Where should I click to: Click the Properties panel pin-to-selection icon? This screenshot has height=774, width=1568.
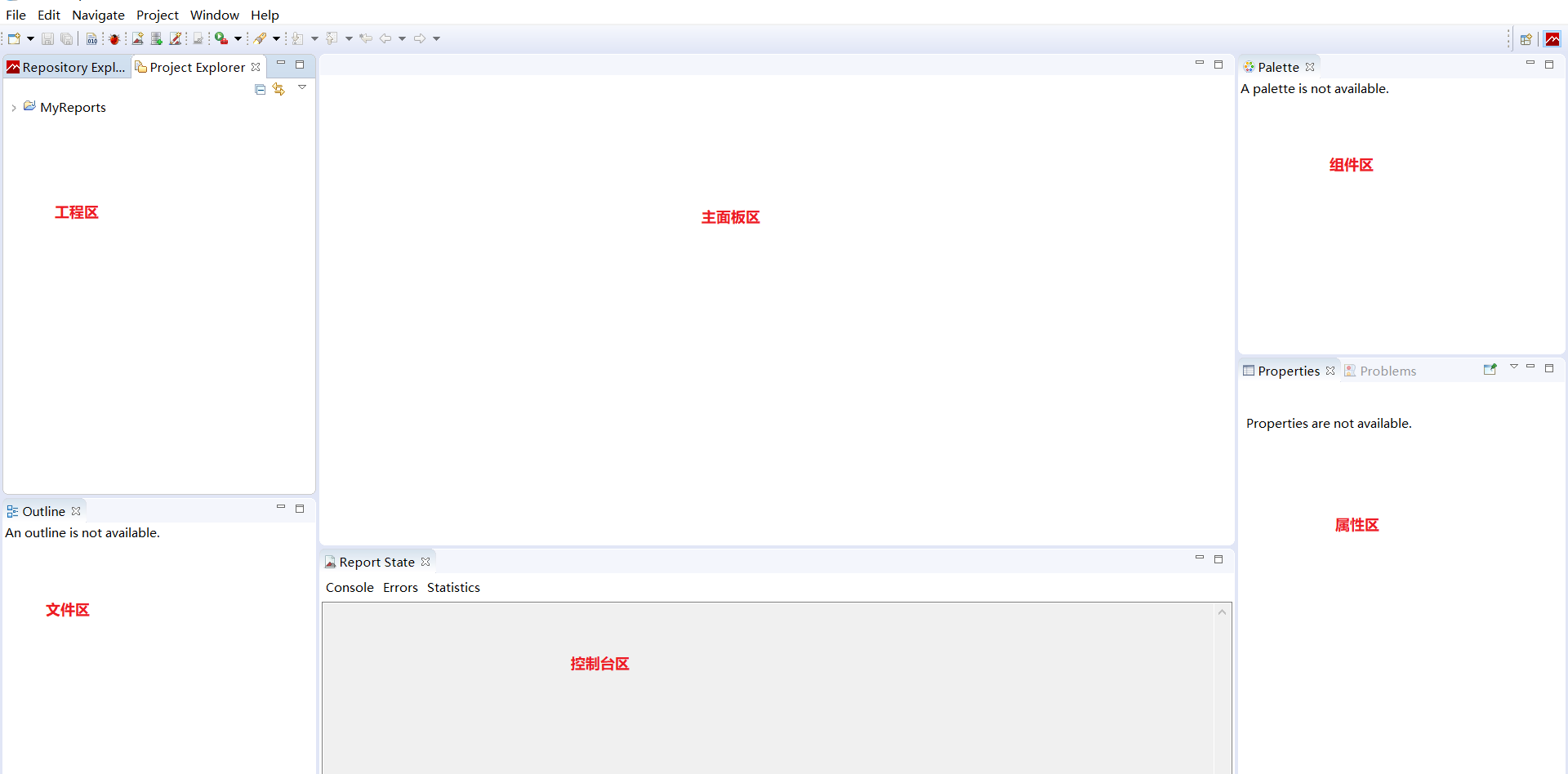coord(1490,369)
